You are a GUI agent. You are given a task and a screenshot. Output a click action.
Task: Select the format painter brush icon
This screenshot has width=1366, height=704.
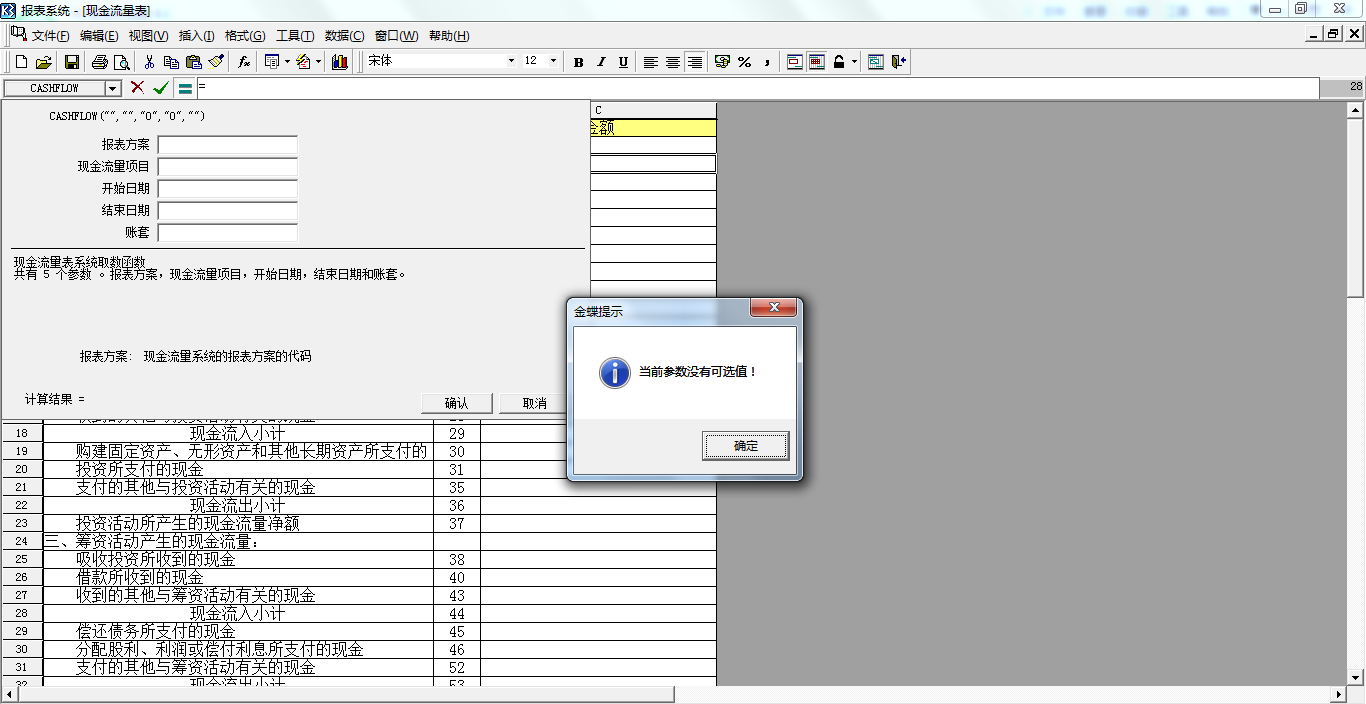216,62
